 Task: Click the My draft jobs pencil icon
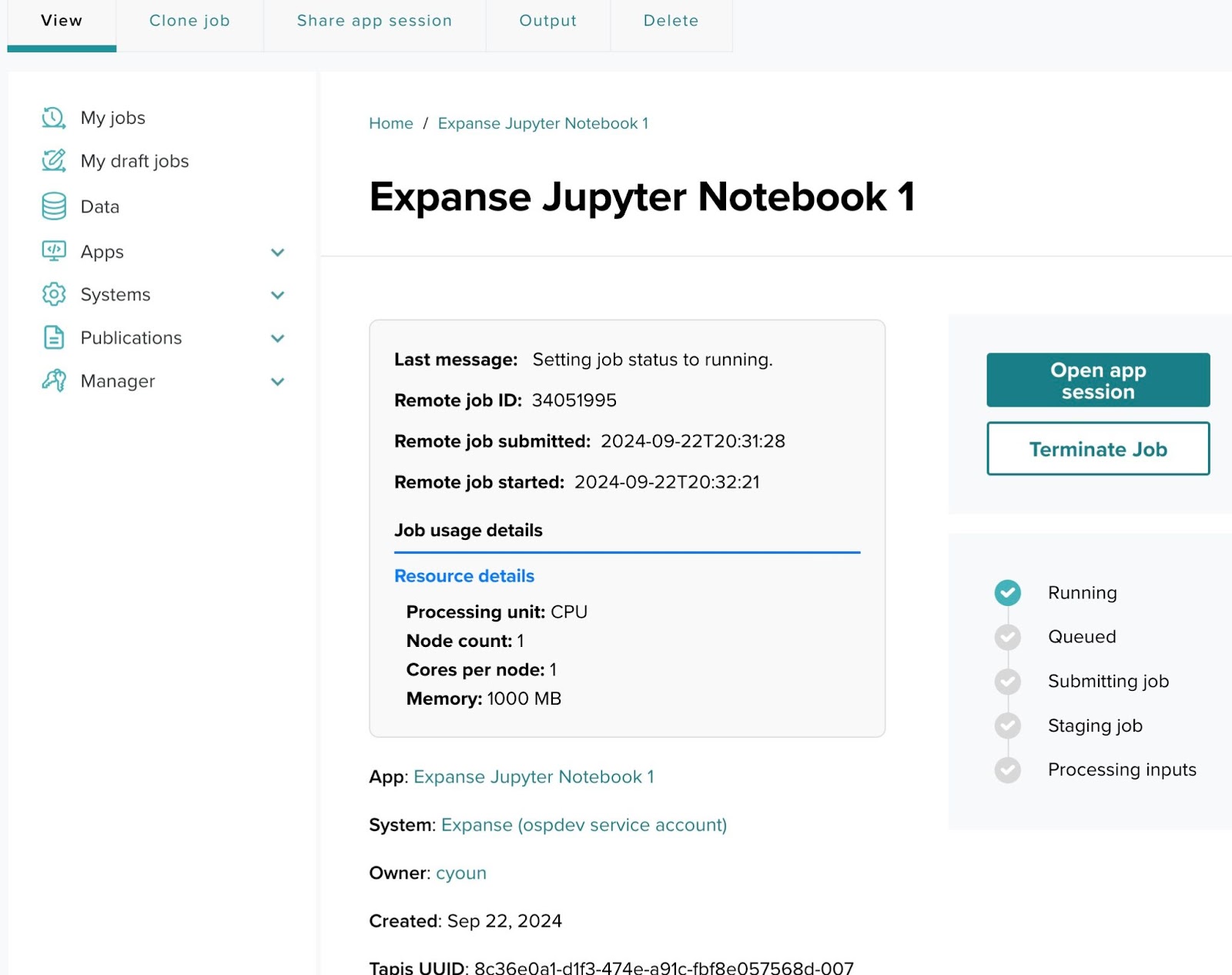pos(53,161)
